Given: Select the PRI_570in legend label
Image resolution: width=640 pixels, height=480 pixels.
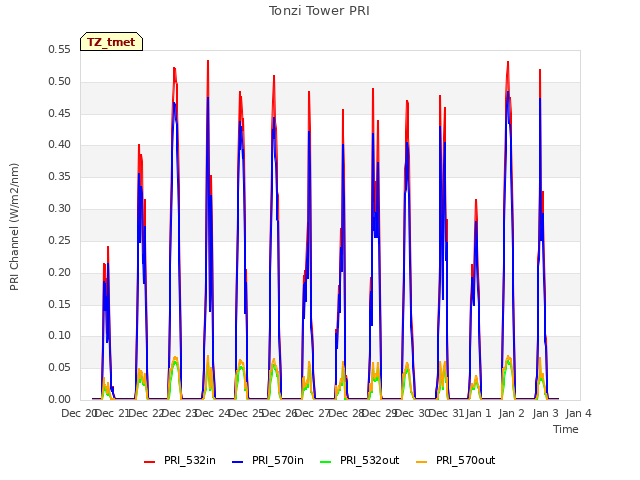Looking at the screenshot, I should [x=278, y=460].
